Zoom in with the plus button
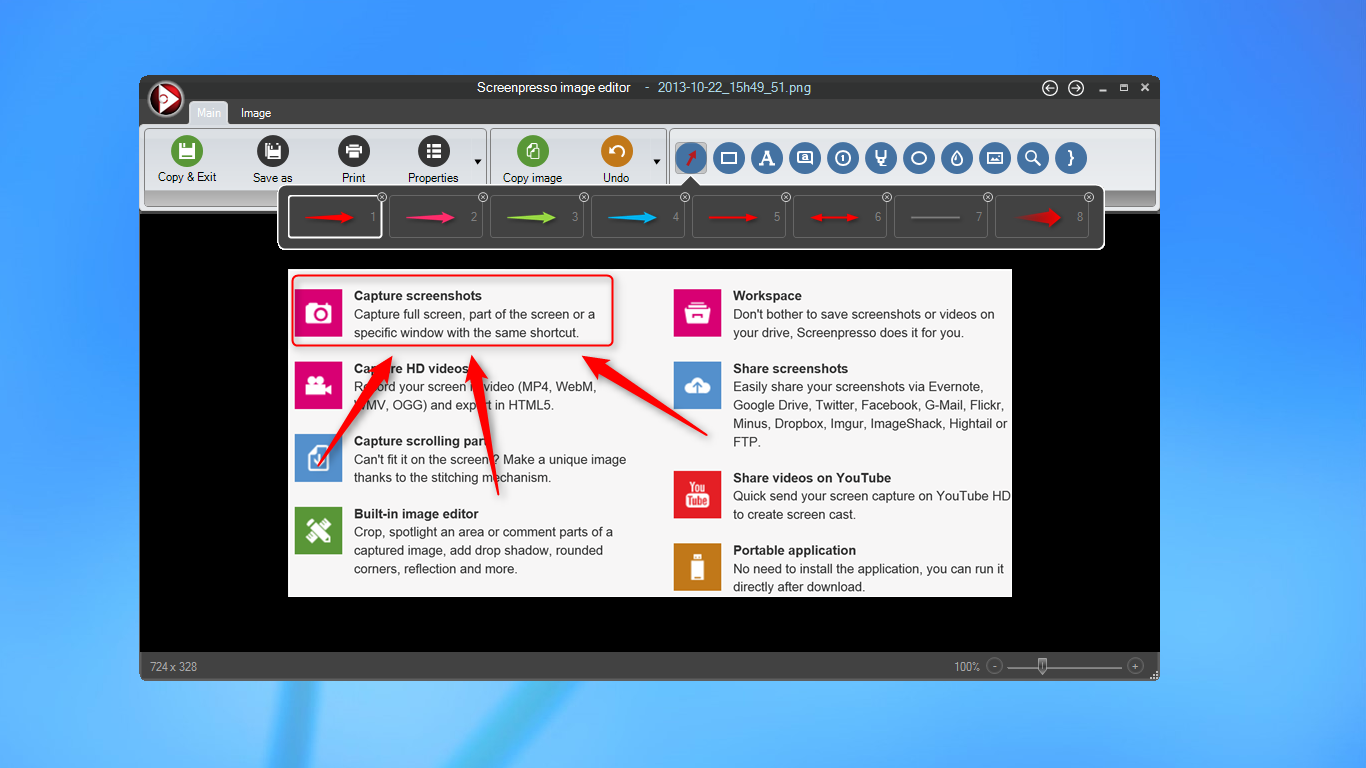Screen dimensions: 1366x768 pos(1135,666)
